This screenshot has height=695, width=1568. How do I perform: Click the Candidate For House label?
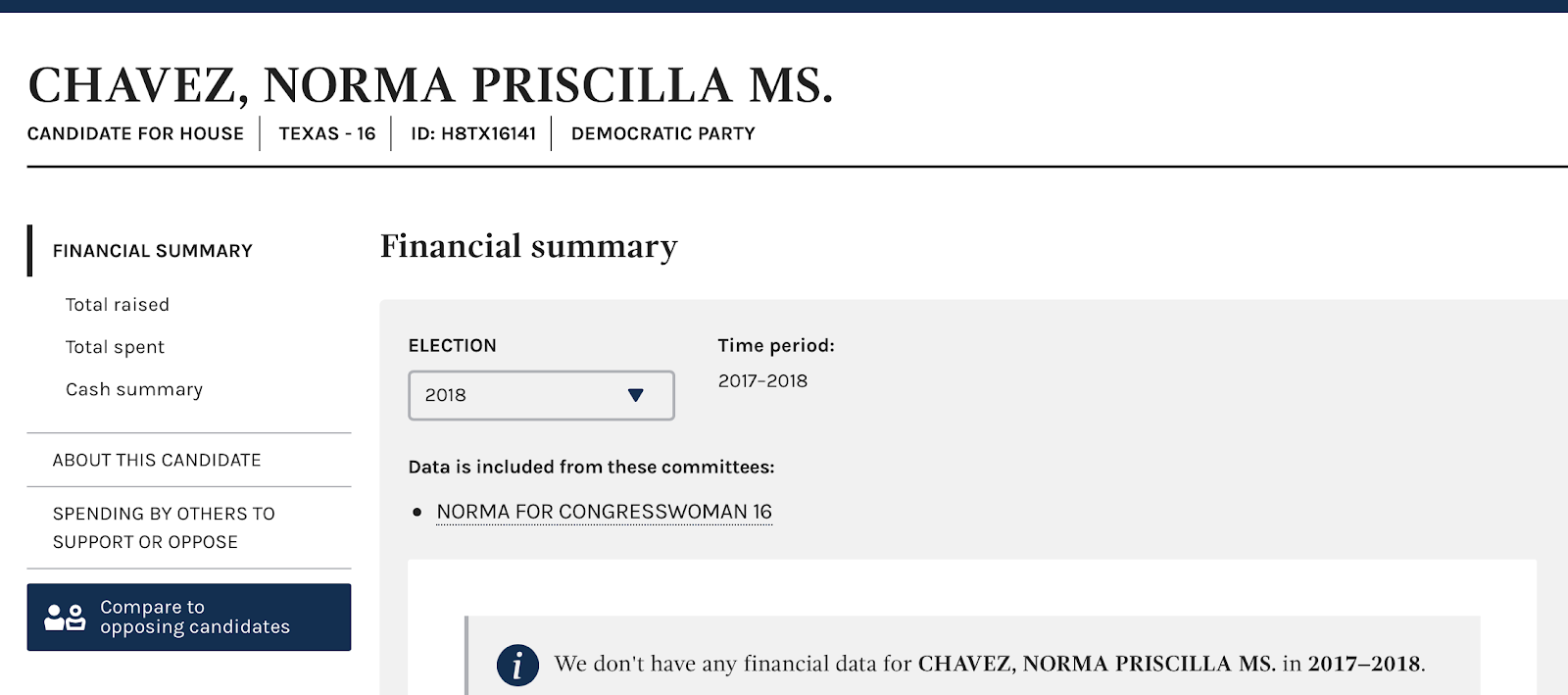pyautogui.click(x=135, y=133)
